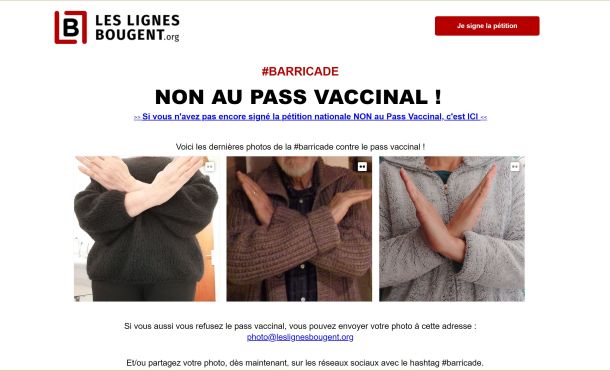Image resolution: width=610 pixels, height=371 pixels.
Task: Click the Je signe la pétition button
Action: tap(487, 26)
